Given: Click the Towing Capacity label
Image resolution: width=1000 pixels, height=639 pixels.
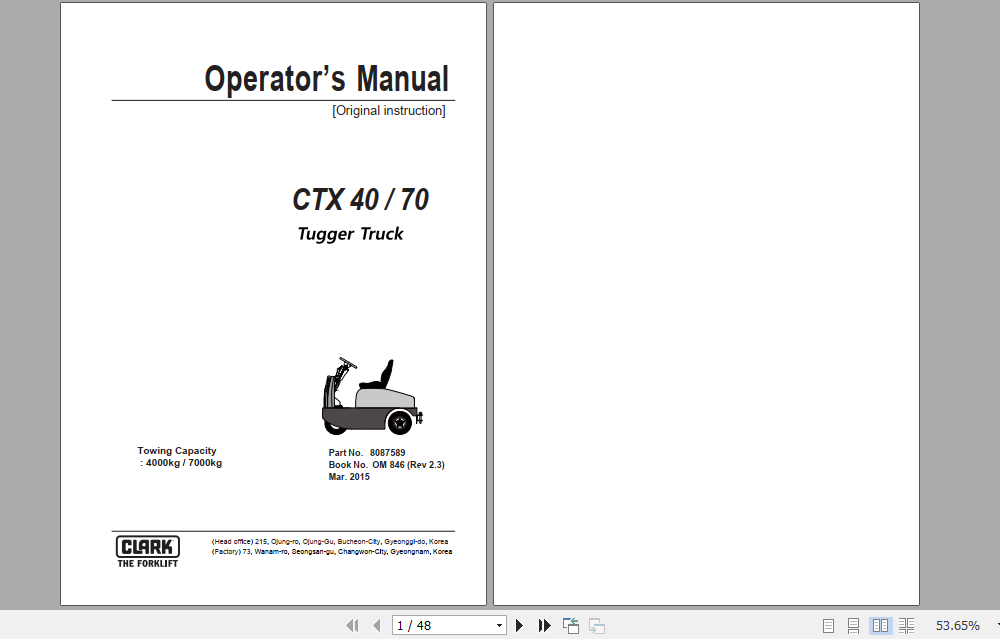Looking at the screenshot, I should (x=177, y=451).
